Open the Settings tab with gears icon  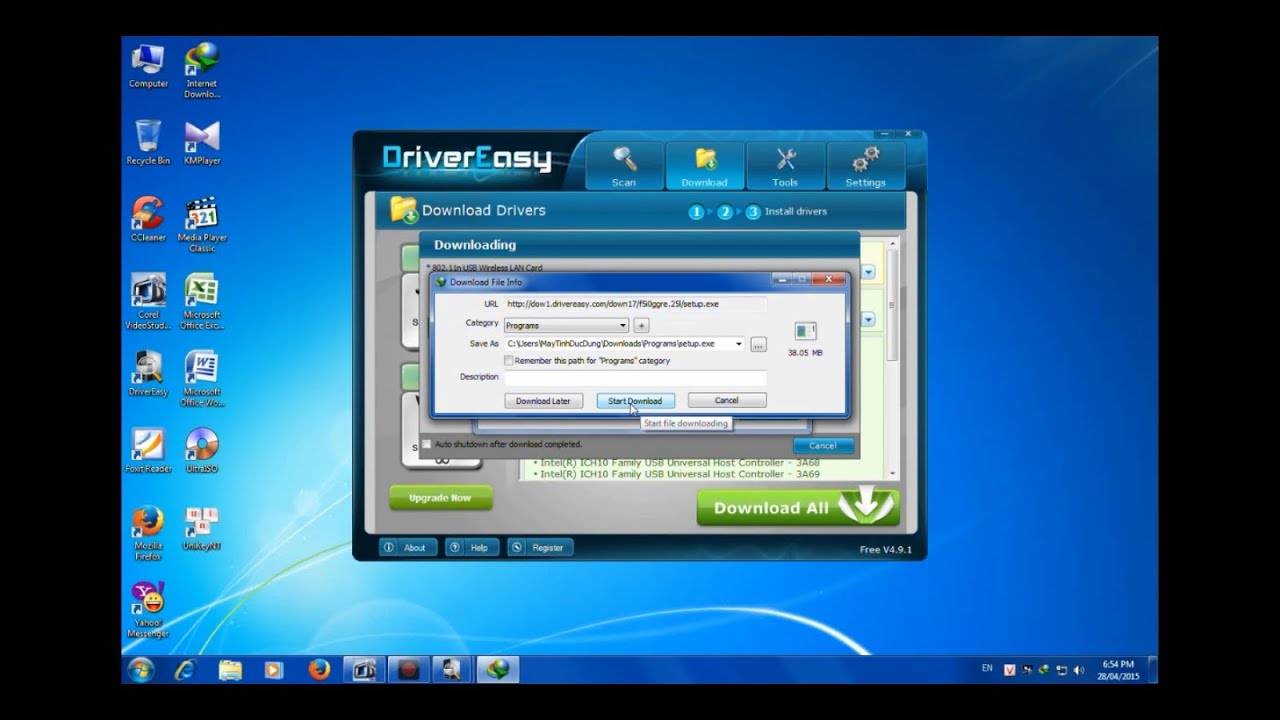click(865, 166)
